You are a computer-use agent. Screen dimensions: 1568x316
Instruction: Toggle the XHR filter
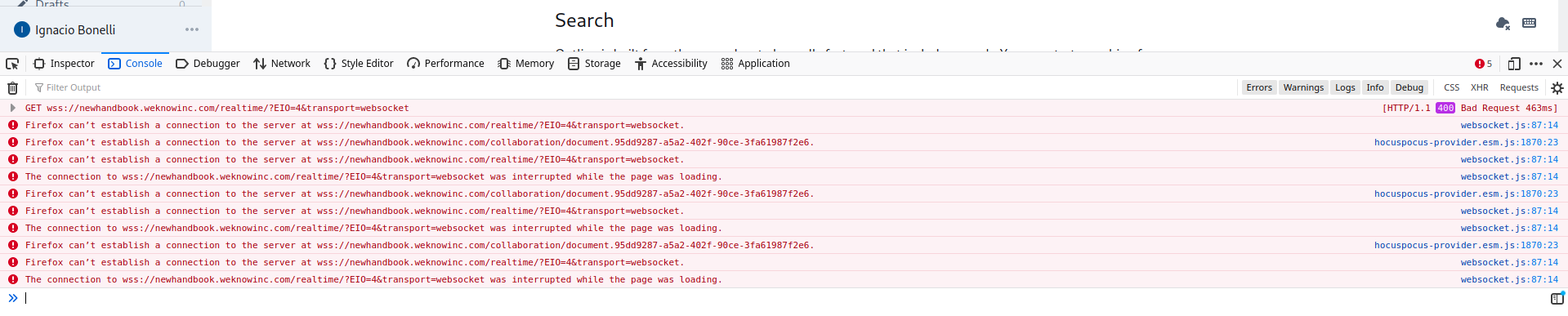click(x=1480, y=87)
